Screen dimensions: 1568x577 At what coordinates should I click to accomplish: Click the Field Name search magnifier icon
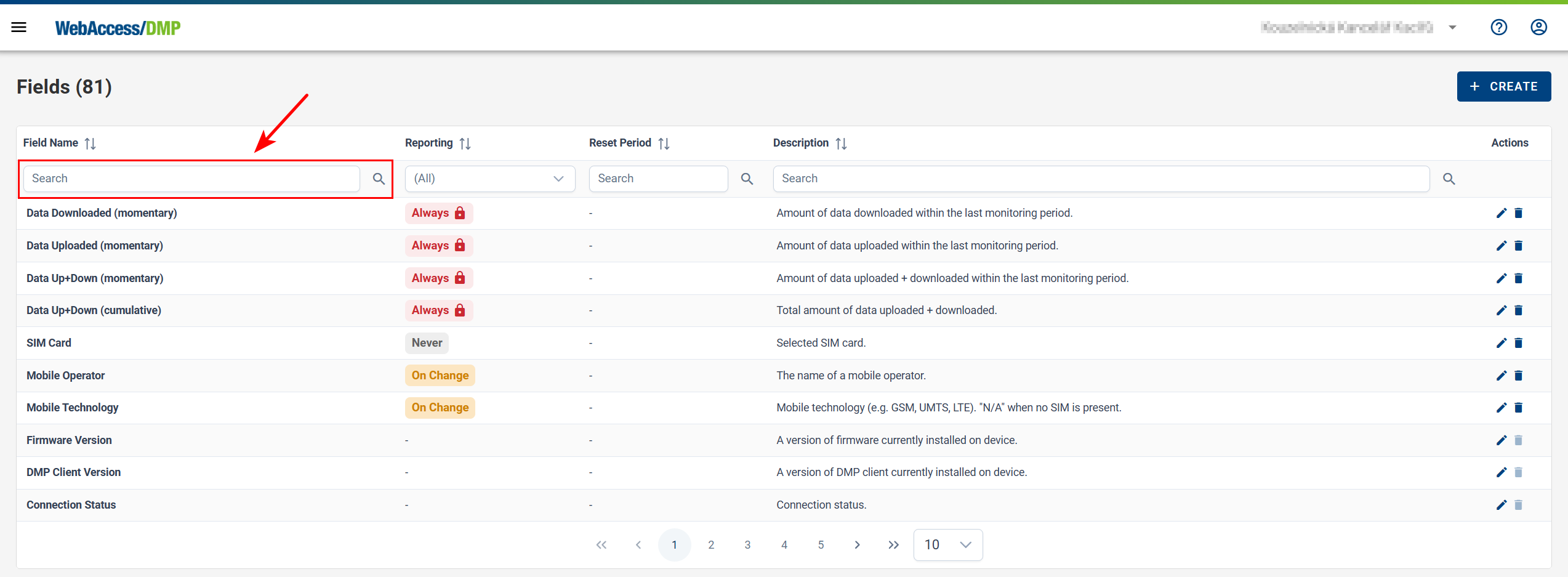point(379,179)
